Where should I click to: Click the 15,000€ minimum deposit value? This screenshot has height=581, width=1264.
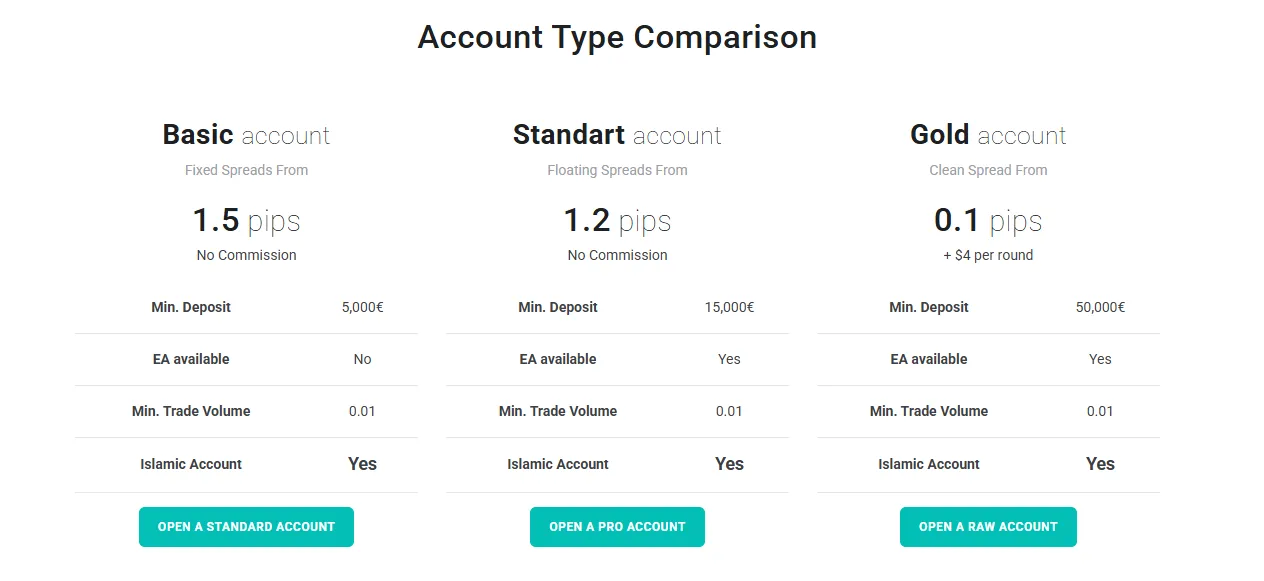tap(729, 307)
